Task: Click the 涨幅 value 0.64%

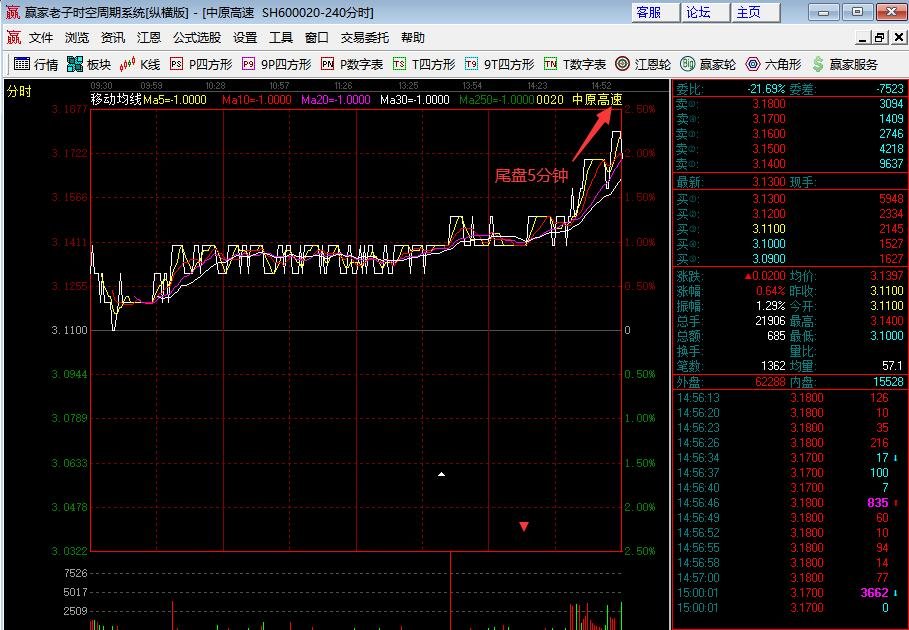Action: pyautogui.click(x=770, y=291)
